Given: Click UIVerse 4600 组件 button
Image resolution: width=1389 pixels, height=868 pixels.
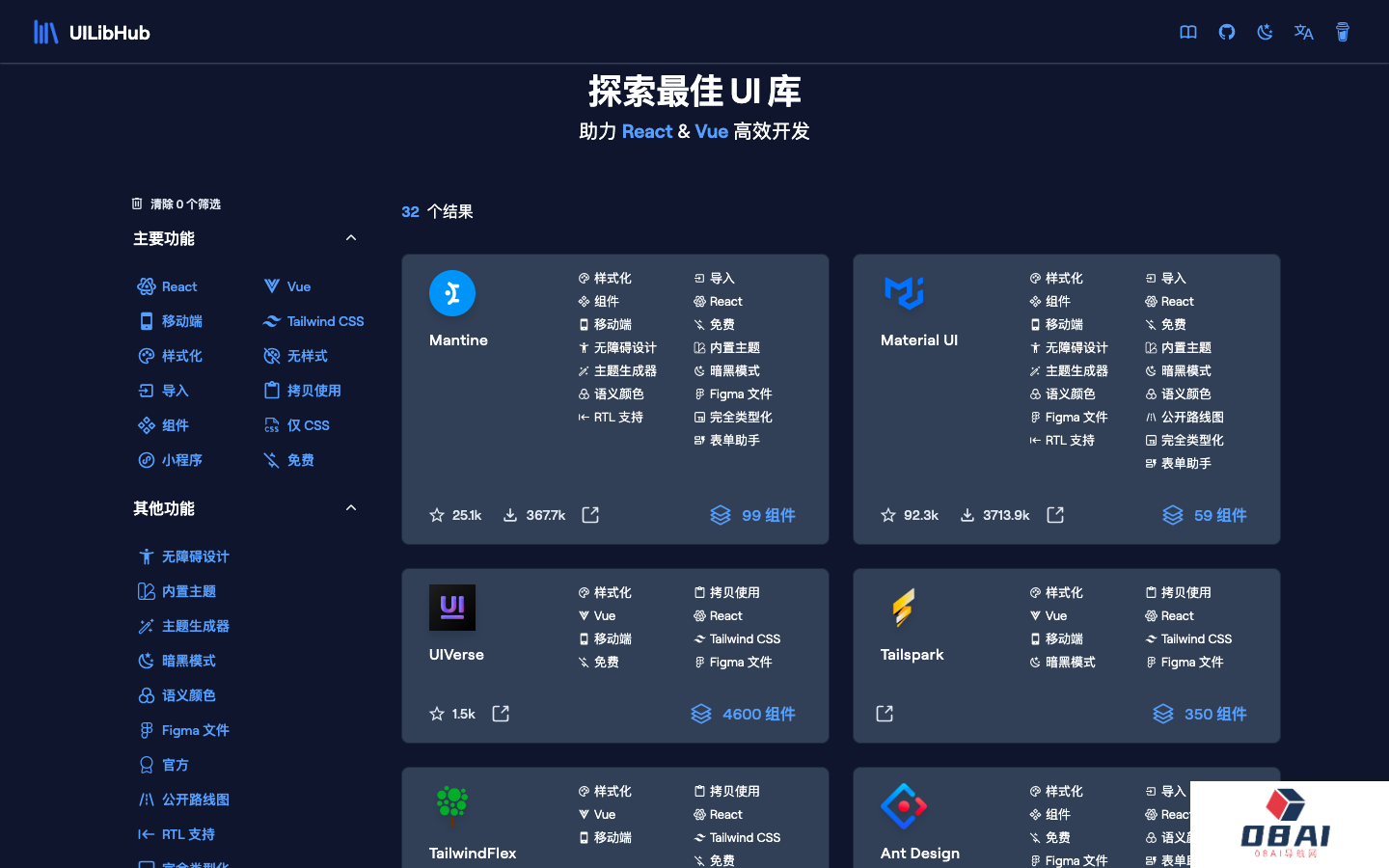Looking at the screenshot, I should (744, 714).
